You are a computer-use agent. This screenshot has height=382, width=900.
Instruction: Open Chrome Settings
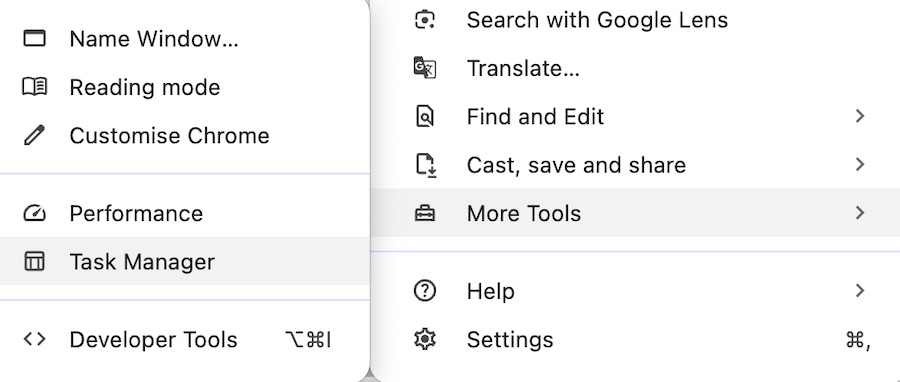coord(635,340)
